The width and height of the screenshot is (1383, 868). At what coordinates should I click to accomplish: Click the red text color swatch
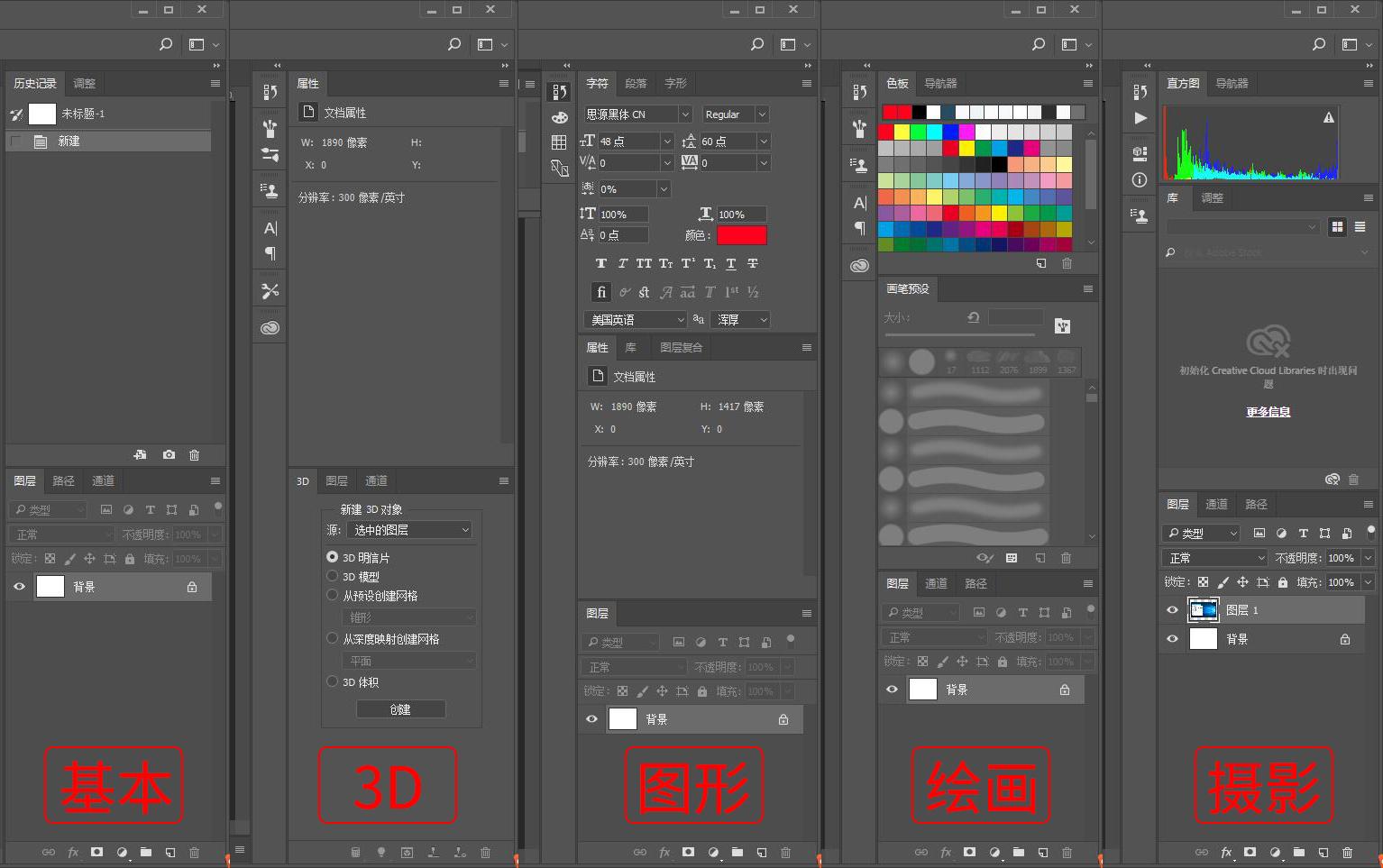point(741,235)
